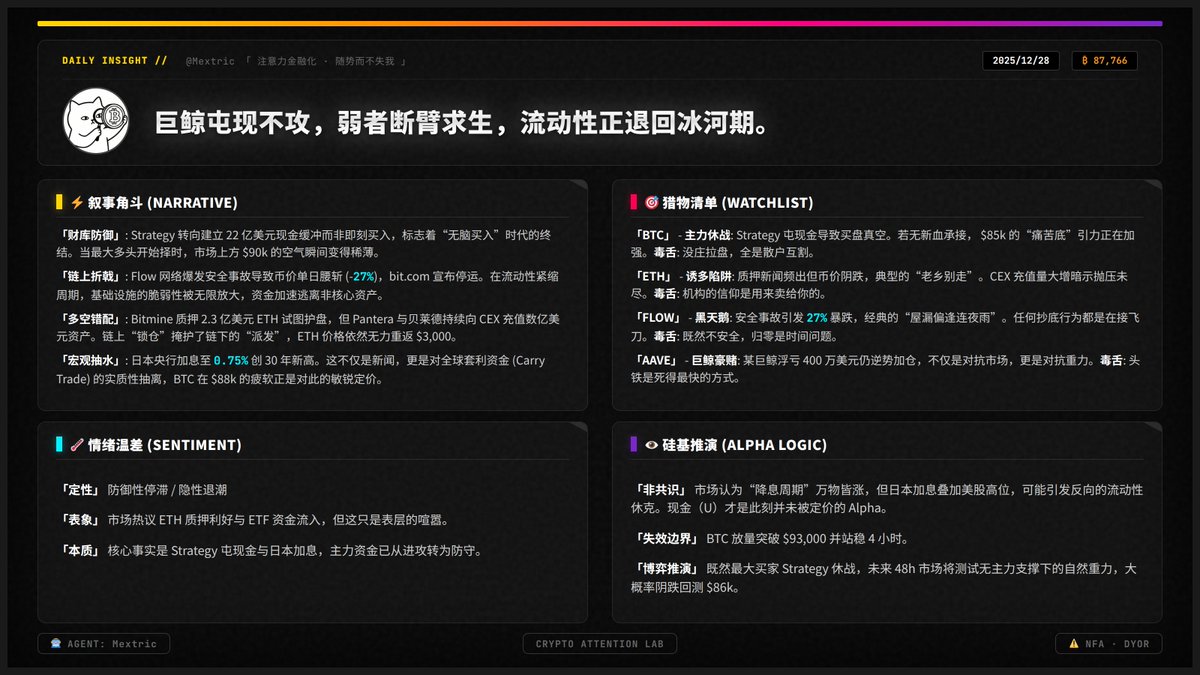Image resolution: width=1200 pixels, height=675 pixels.
Task: Click the thermometer icon beside 情绪温差
Action: pyautogui.click(x=77, y=445)
